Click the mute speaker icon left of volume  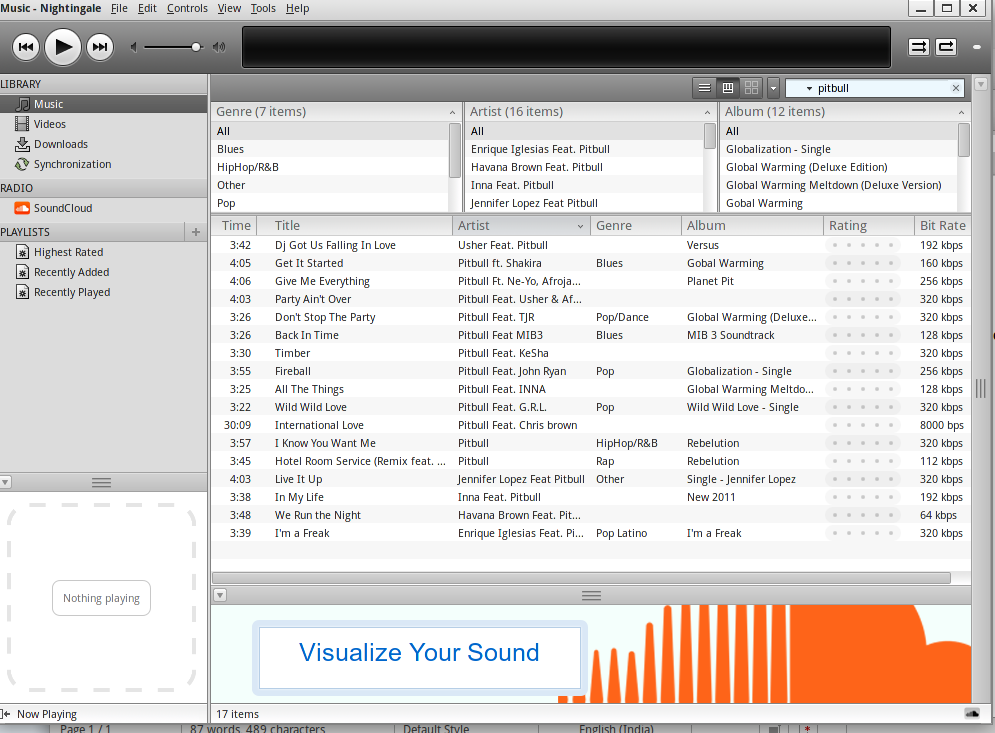tap(134, 47)
